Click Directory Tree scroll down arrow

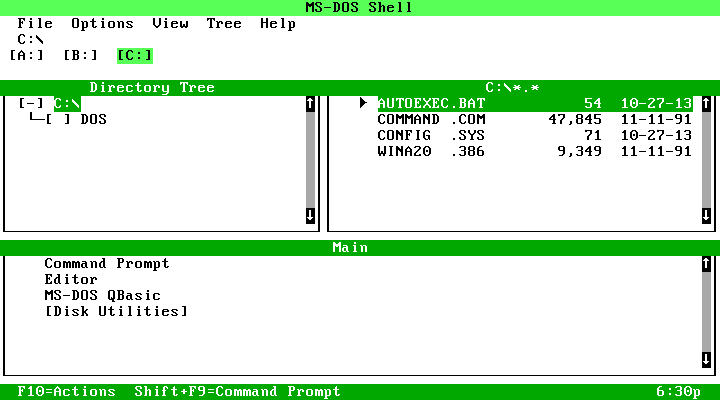(310, 215)
